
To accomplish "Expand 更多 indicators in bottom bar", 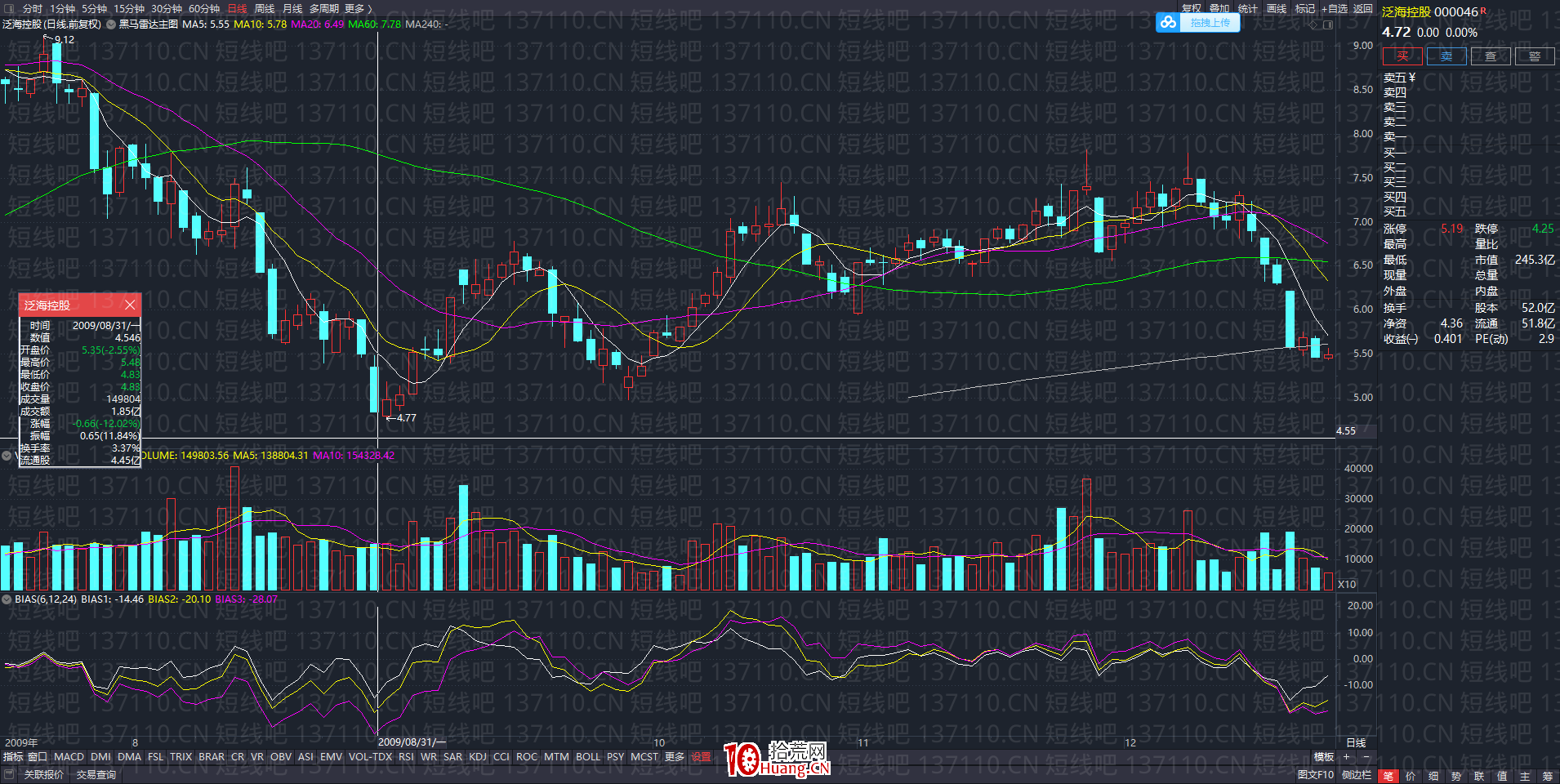I will point(675,757).
